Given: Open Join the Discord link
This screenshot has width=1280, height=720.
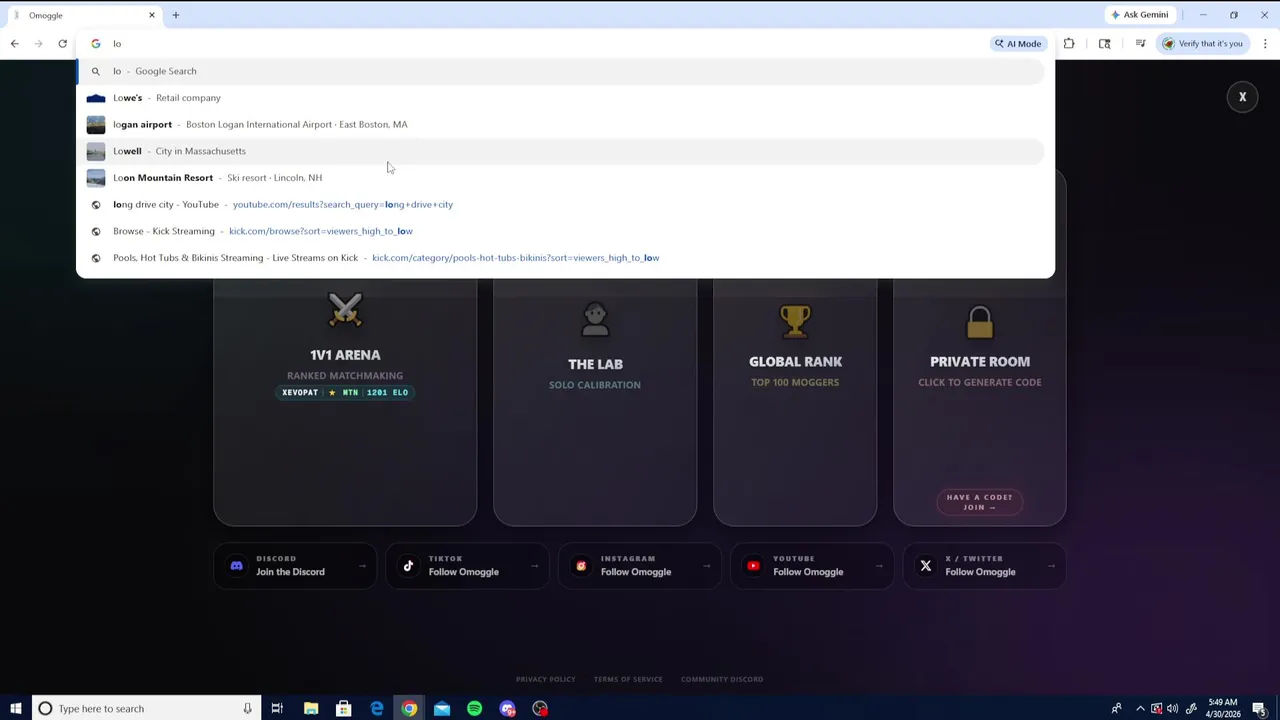Looking at the screenshot, I should tap(295, 566).
